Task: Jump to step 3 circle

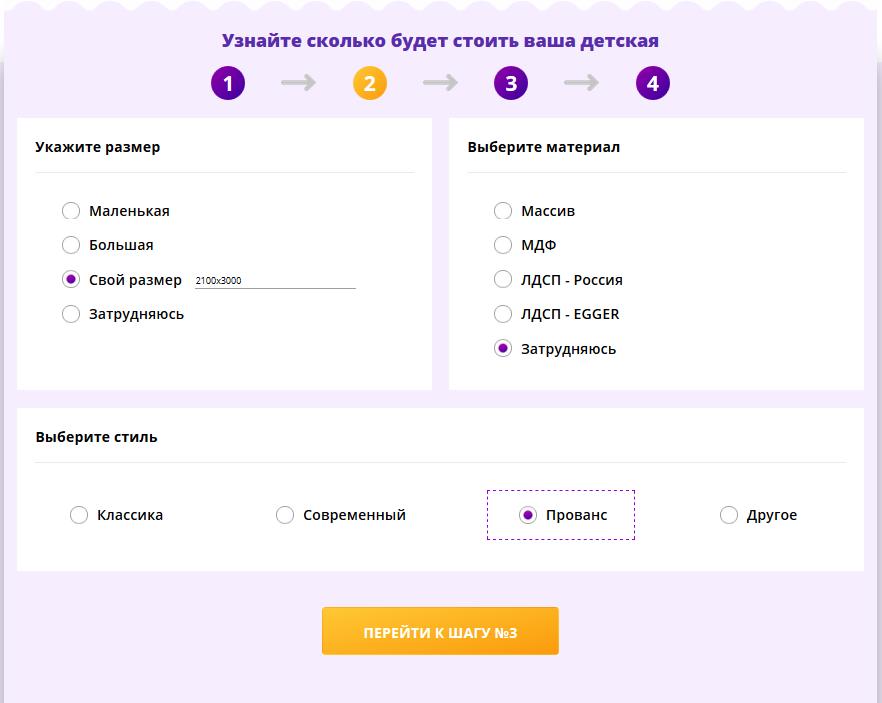Action: [x=511, y=83]
